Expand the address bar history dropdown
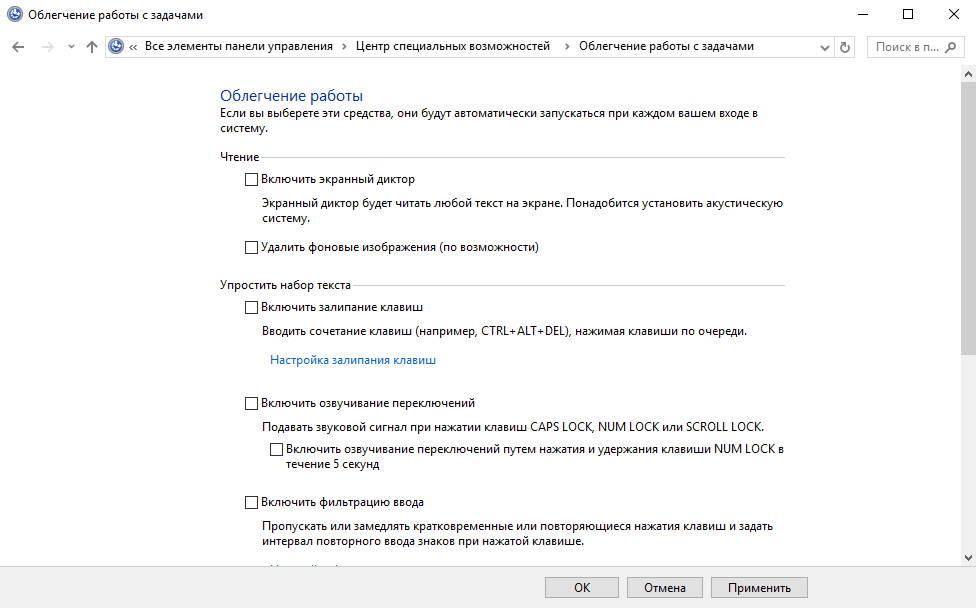Image resolution: width=976 pixels, height=608 pixels. (x=826, y=47)
